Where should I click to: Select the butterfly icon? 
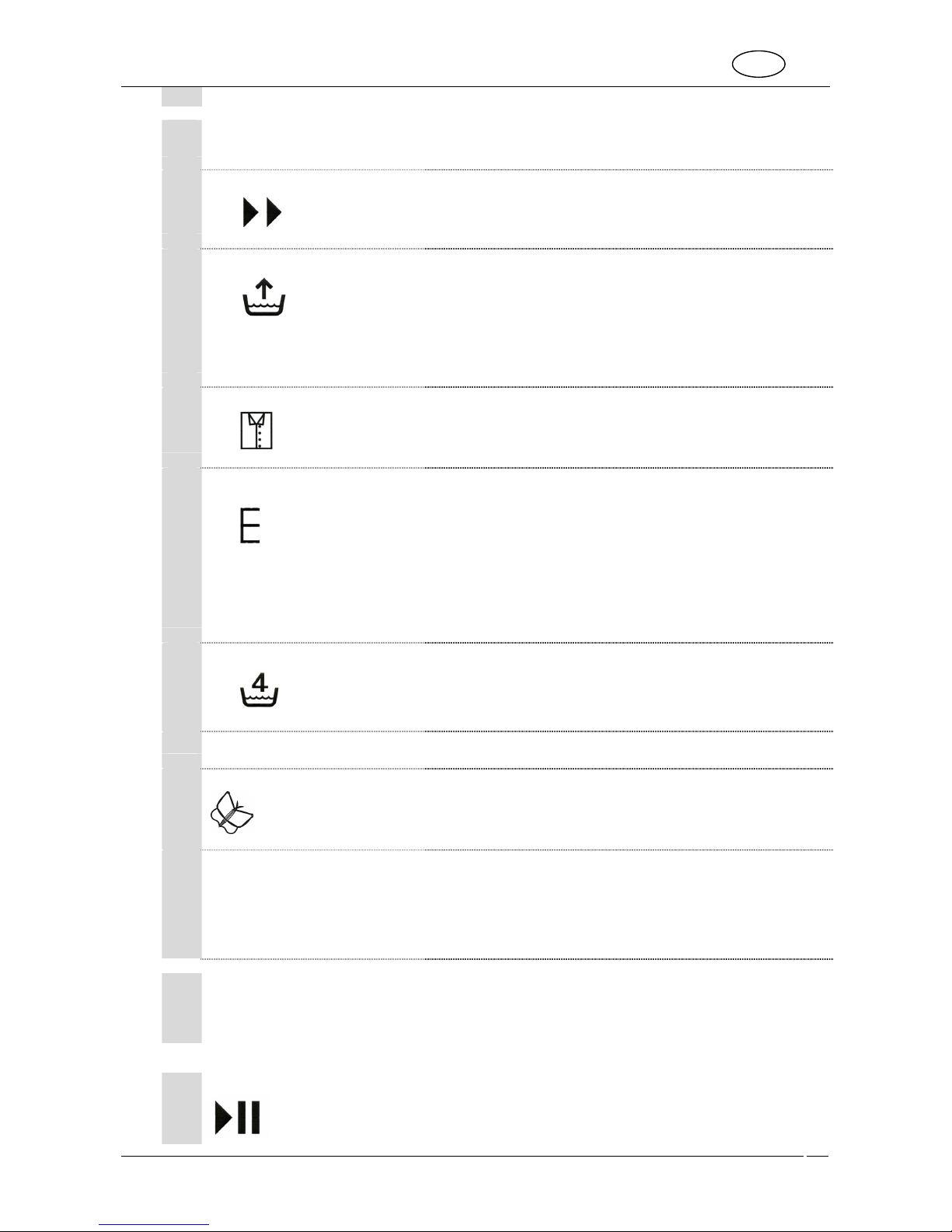pos(232,812)
